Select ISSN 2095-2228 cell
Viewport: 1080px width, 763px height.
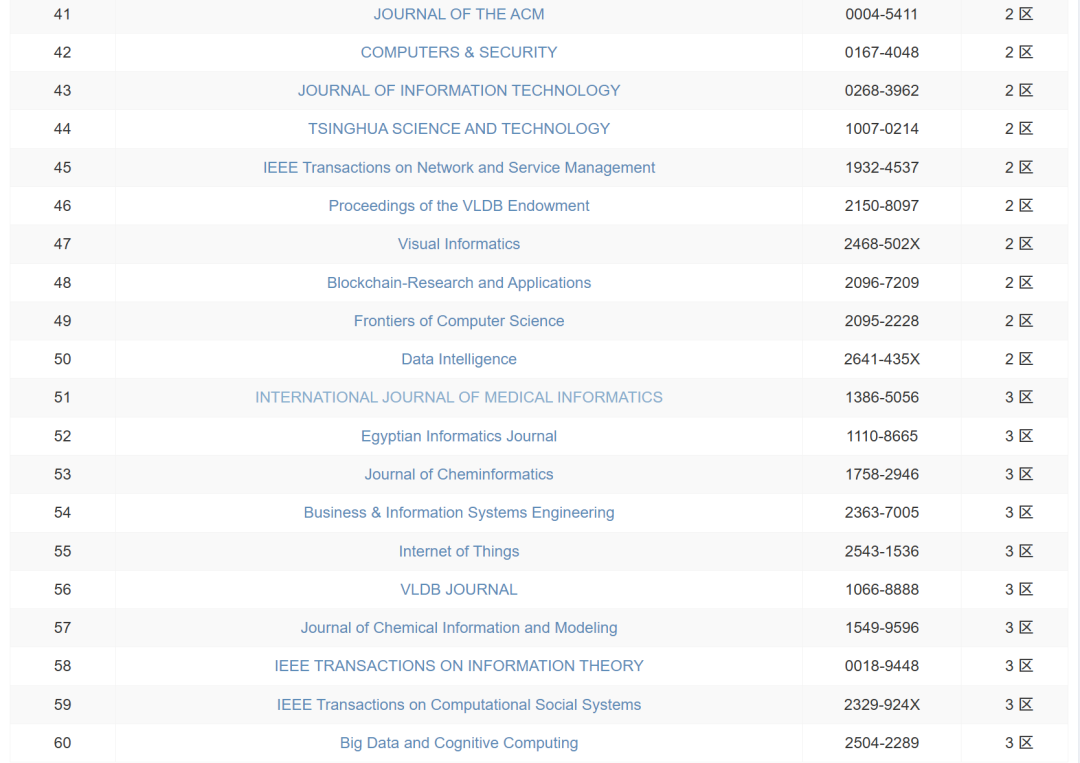point(882,321)
